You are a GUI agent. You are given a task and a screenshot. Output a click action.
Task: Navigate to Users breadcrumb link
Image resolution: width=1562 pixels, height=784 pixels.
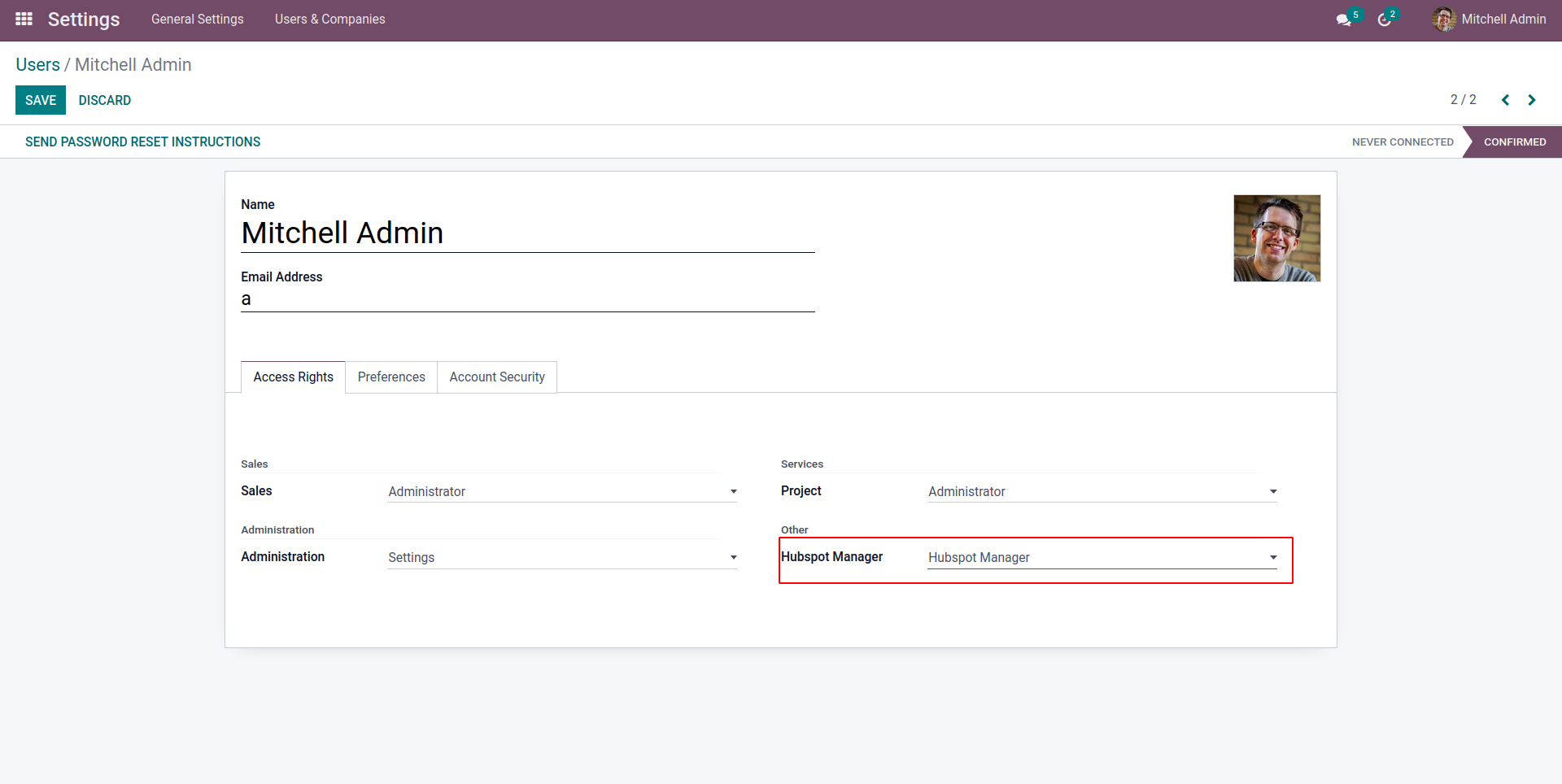(x=37, y=65)
